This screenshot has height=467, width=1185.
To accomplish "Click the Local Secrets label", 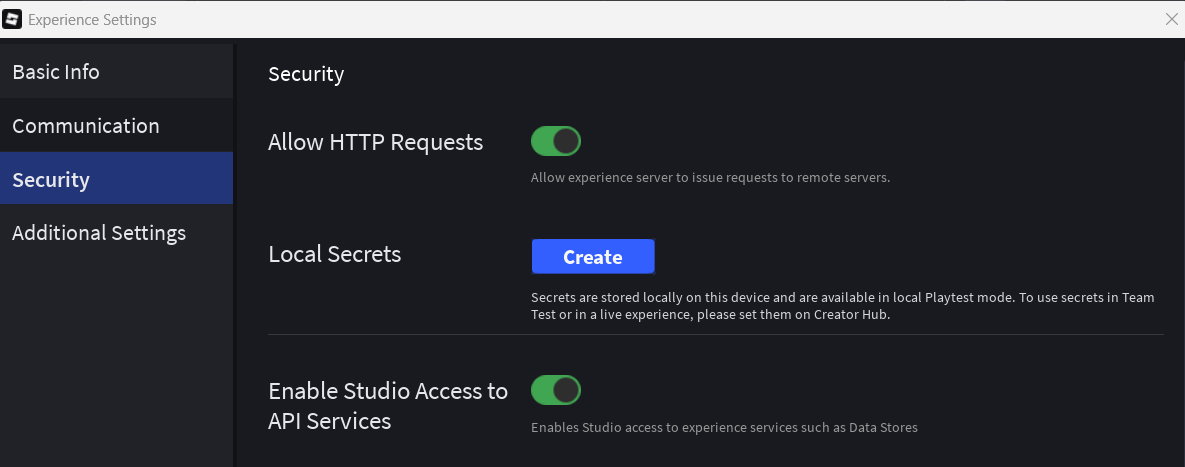I will click(x=335, y=254).
